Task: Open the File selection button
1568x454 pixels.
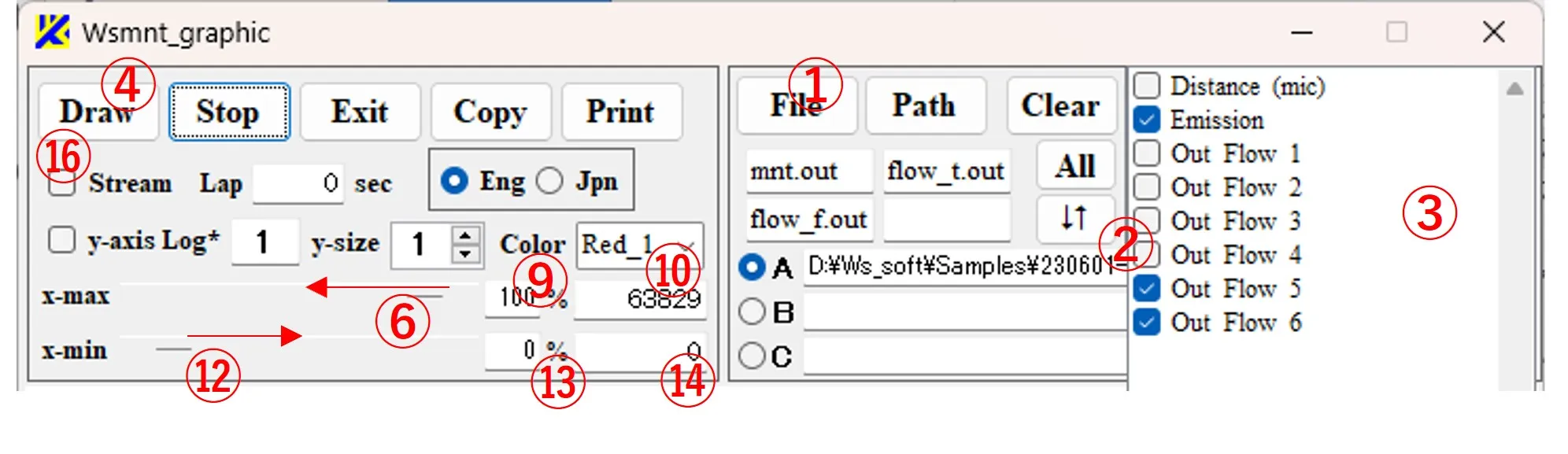Action: tap(797, 105)
